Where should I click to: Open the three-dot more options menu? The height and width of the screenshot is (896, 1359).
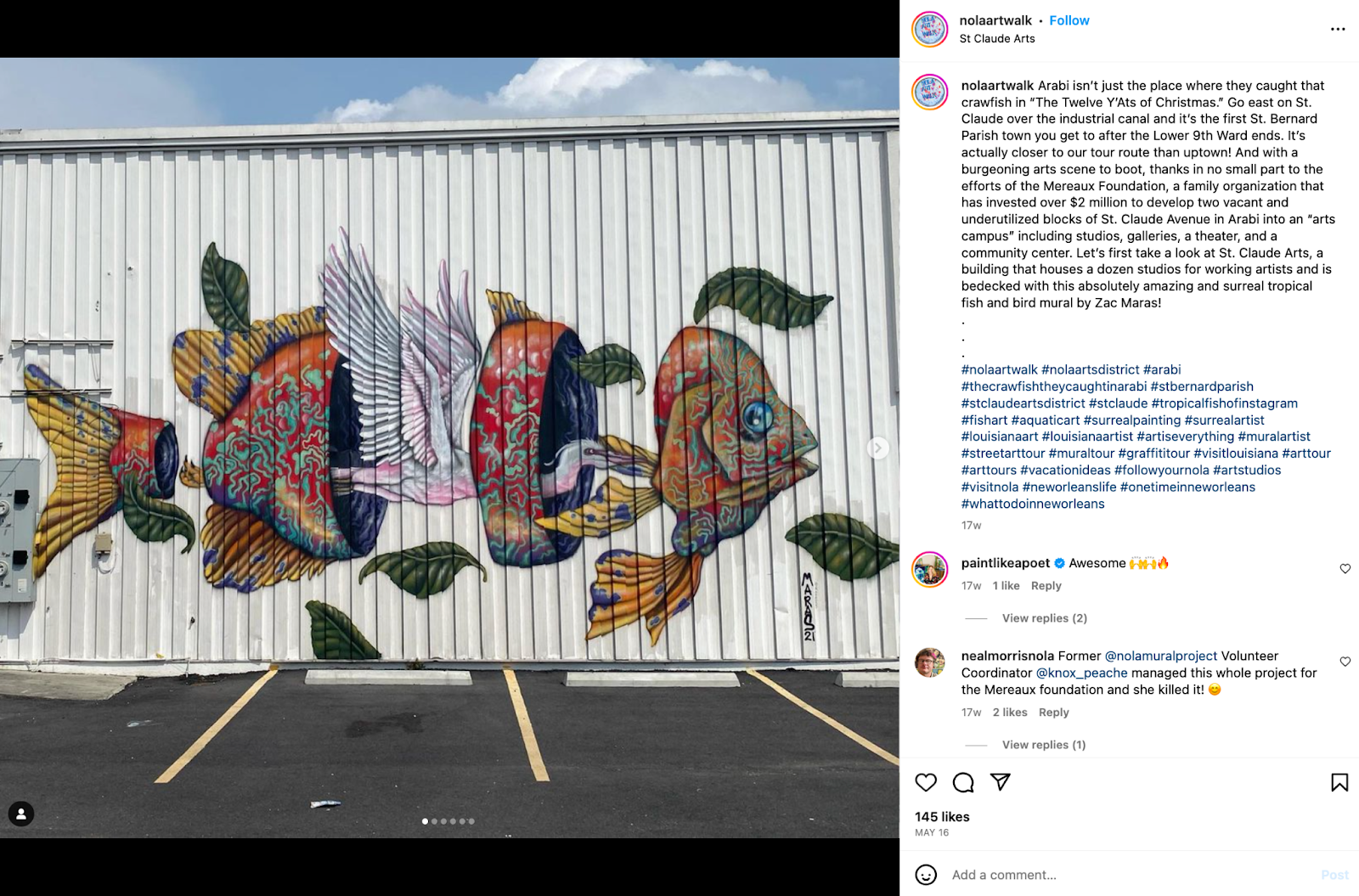[x=1338, y=29]
